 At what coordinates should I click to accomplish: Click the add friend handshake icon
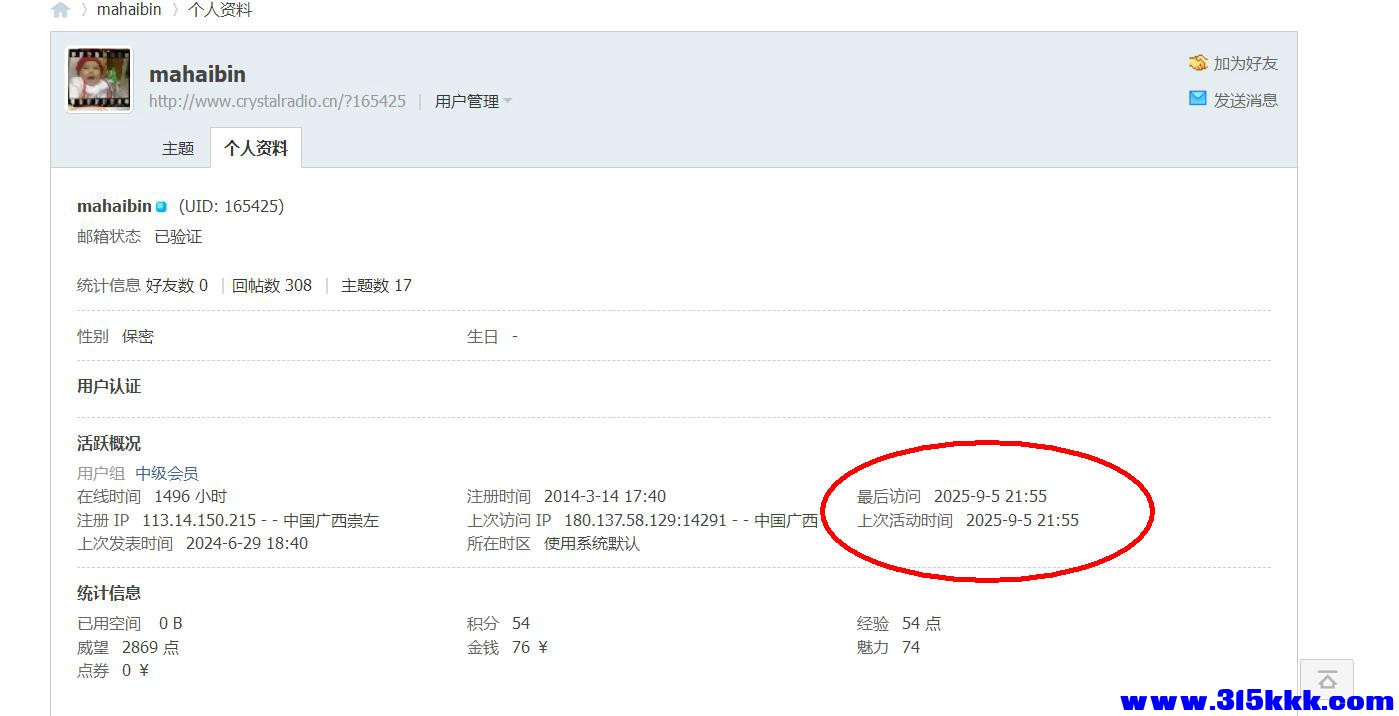[1197, 63]
